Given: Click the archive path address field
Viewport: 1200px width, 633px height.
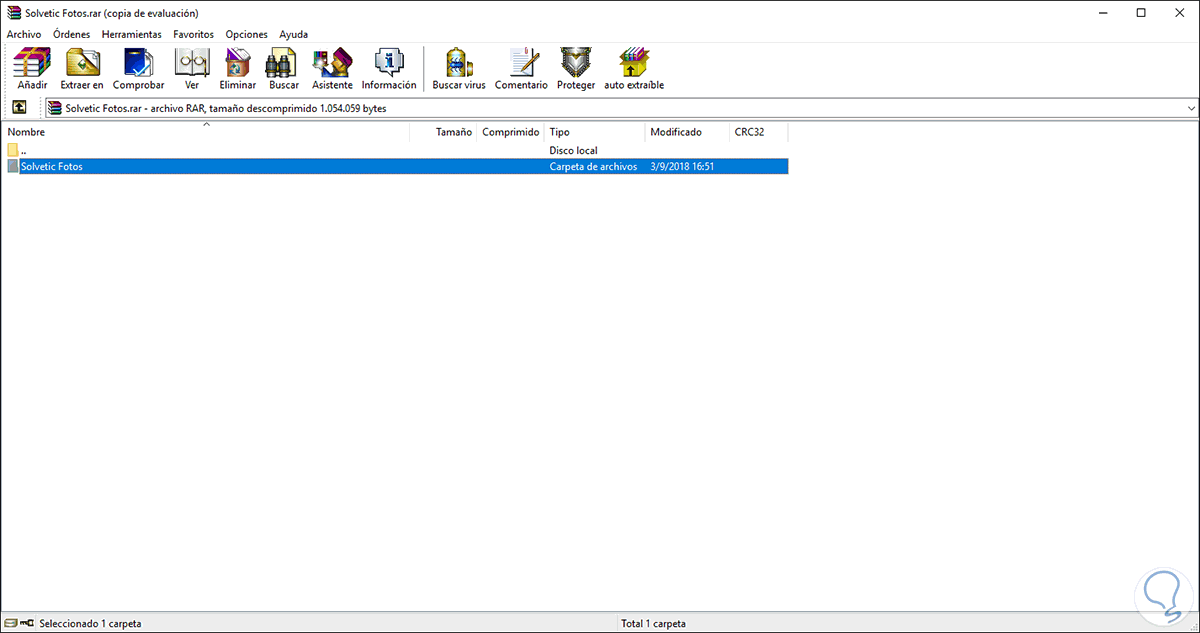Looking at the screenshot, I should point(621,108).
